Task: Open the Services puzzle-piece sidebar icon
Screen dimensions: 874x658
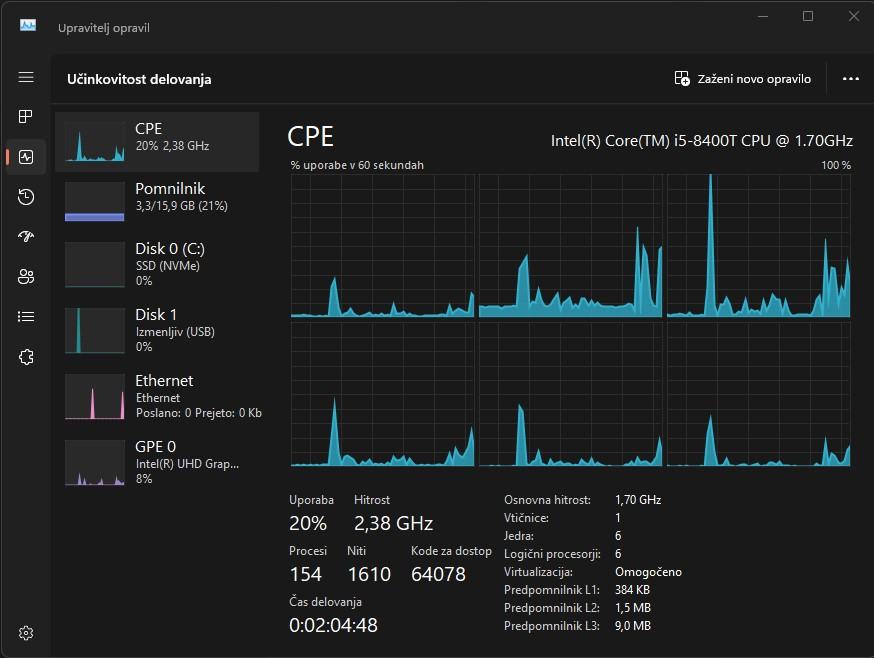Action: (x=26, y=357)
